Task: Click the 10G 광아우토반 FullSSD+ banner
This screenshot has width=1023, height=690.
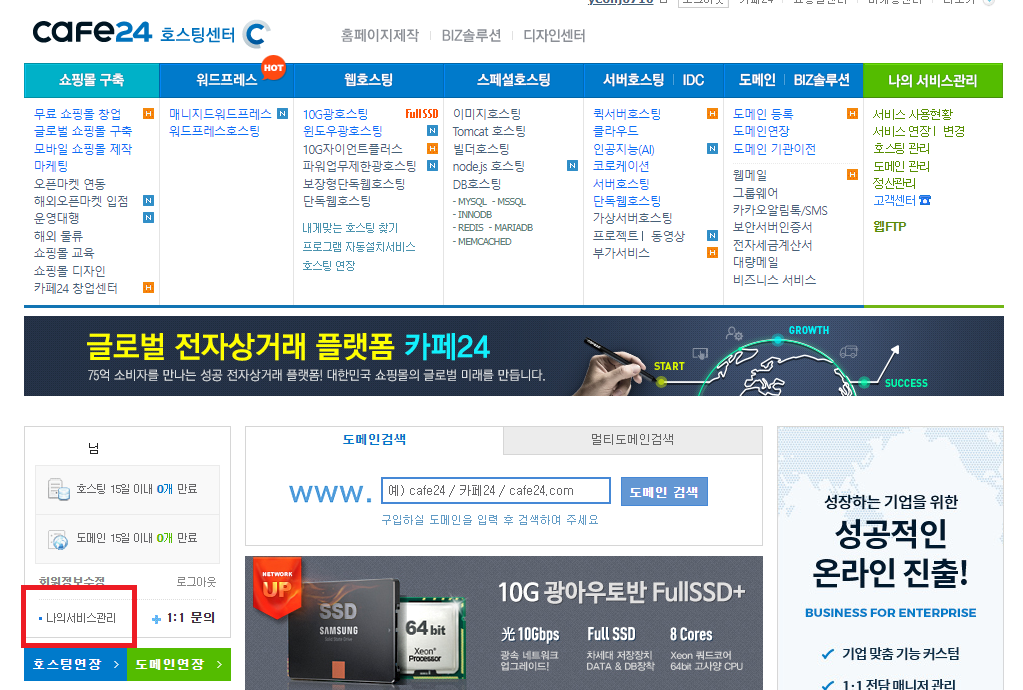Action: 504,623
